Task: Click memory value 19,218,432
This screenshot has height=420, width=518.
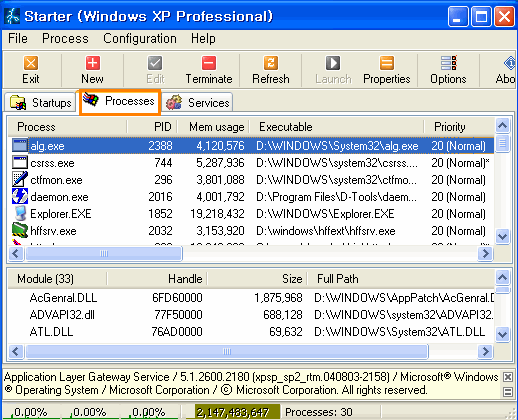Action: (x=217, y=214)
